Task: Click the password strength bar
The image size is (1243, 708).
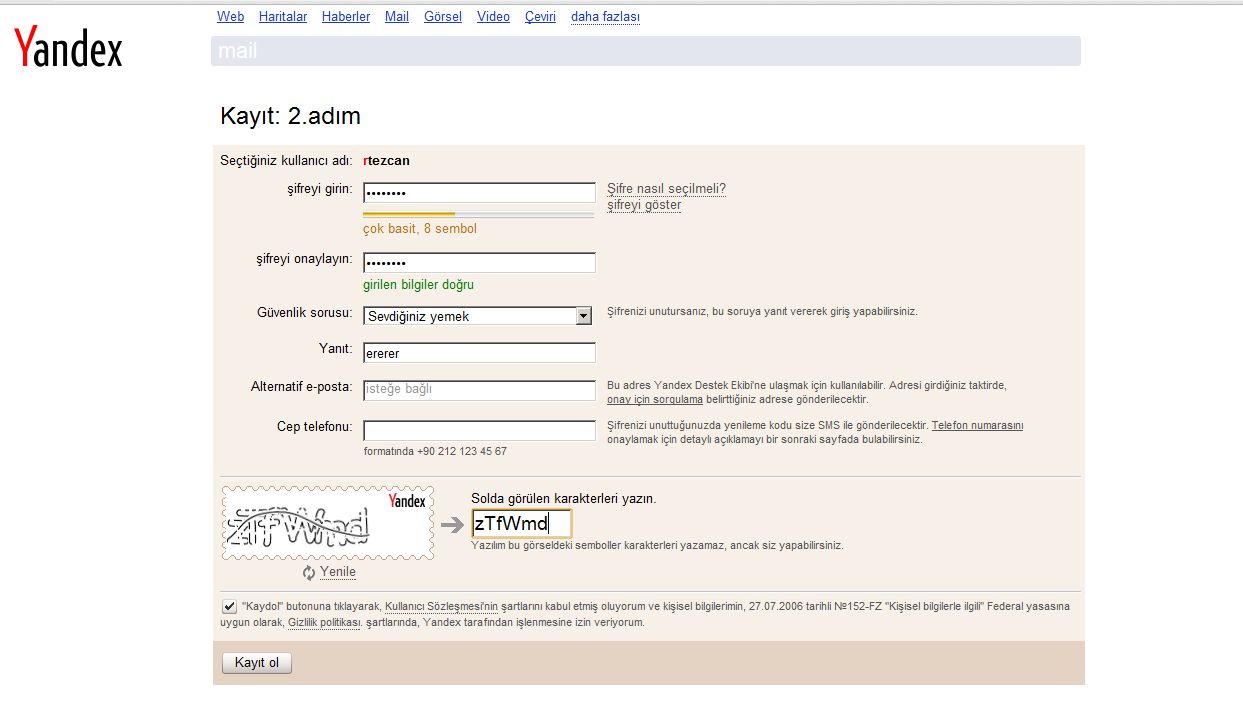Action: pyautogui.click(x=478, y=214)
